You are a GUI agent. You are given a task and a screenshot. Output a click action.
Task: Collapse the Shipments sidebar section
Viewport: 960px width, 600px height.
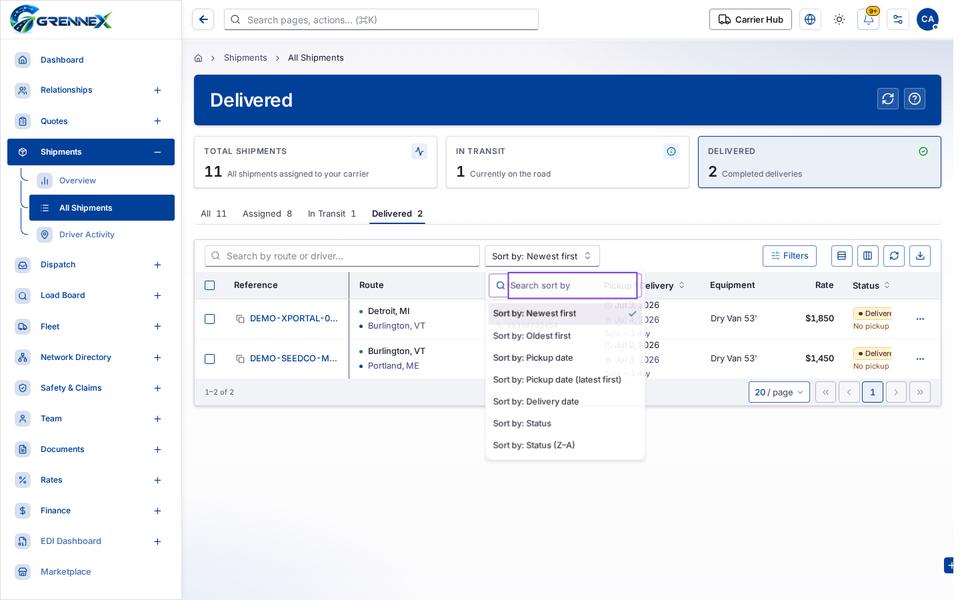[x=157, y=152]
